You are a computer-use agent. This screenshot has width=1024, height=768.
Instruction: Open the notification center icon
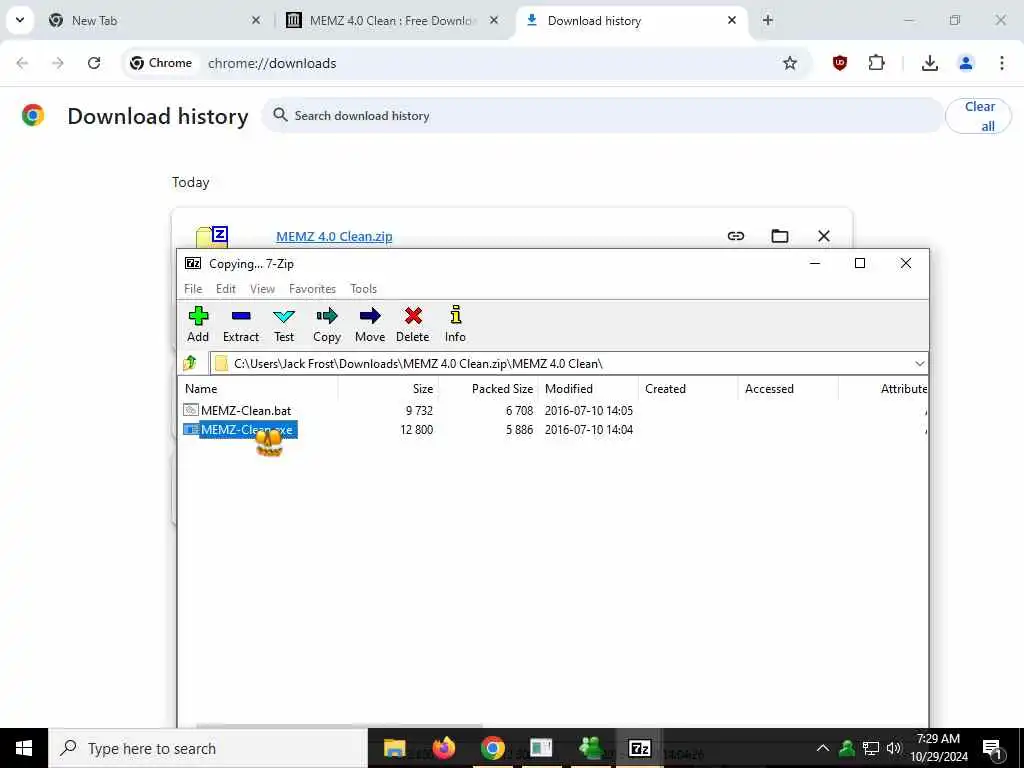pyautogui.click(x=992, y=748)
